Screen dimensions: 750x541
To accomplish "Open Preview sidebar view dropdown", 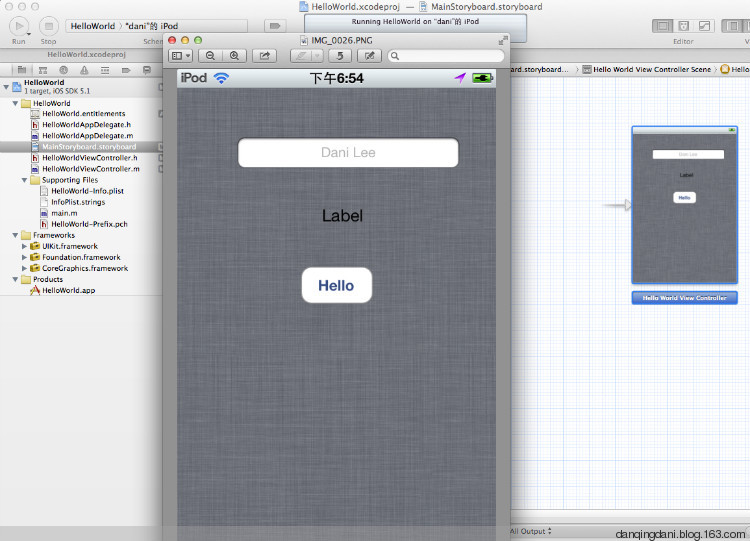I will point(181,56).
